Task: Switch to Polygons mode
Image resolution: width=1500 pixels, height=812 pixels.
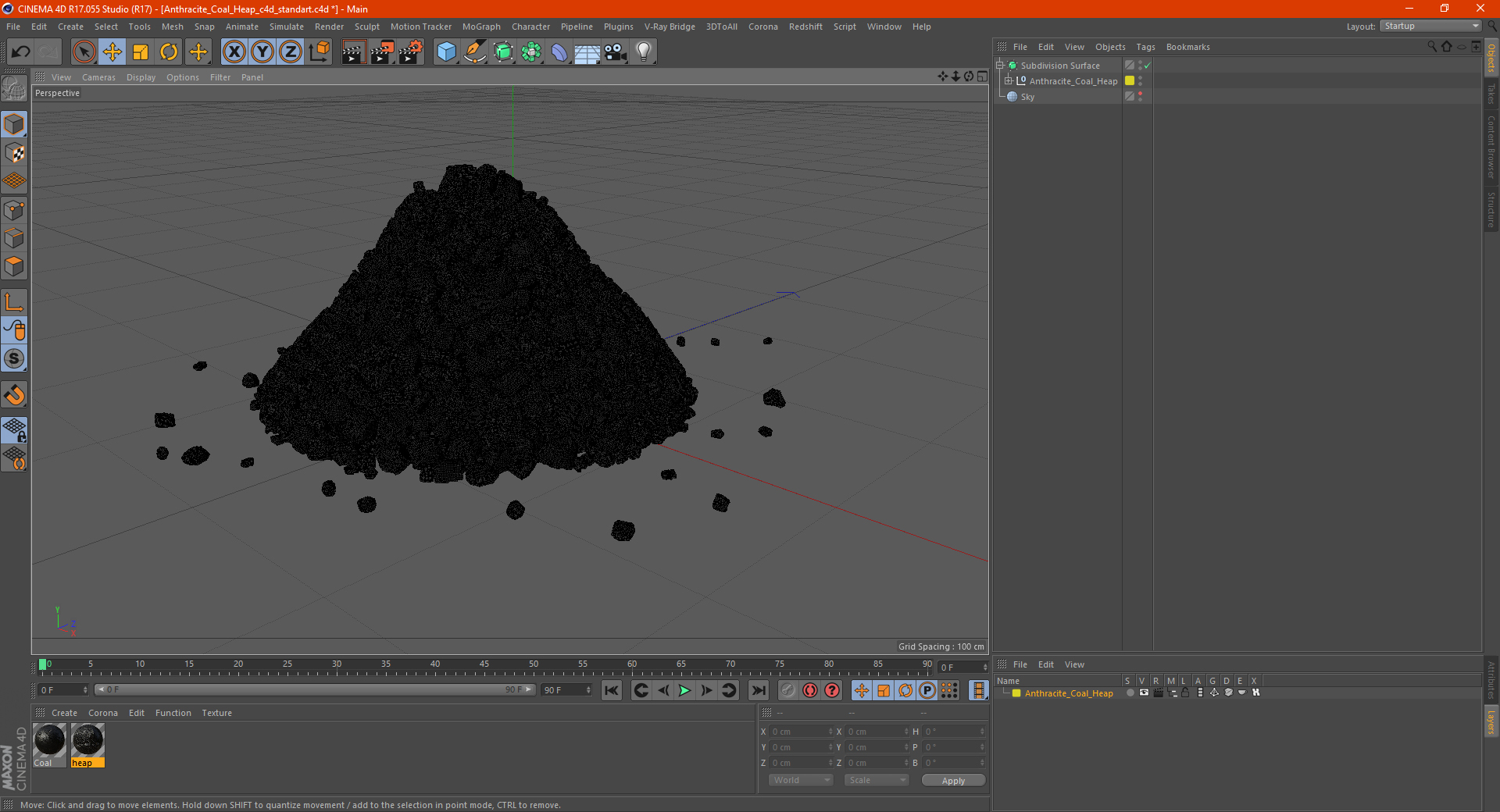Action: tap(14, 266)
